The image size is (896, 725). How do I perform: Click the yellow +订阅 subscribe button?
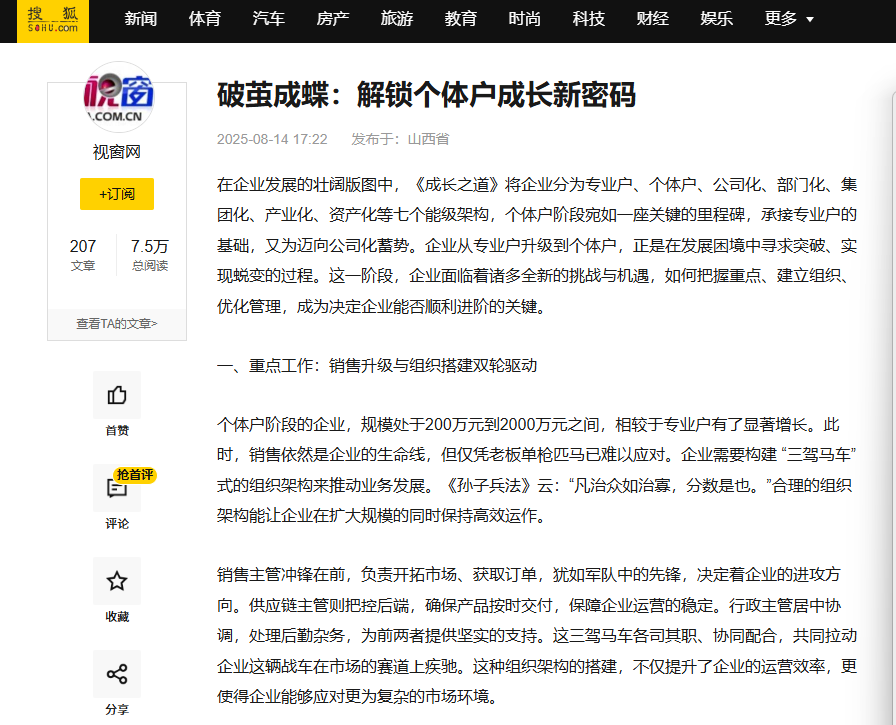pyautogui.click(x=117, y=194)
